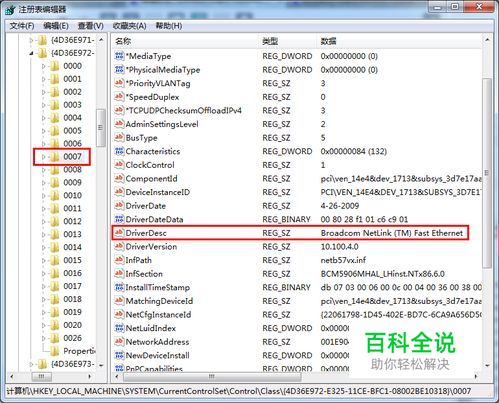Open the 帮助(H) menu
The image size is (499, 403).
coord(169,26)
